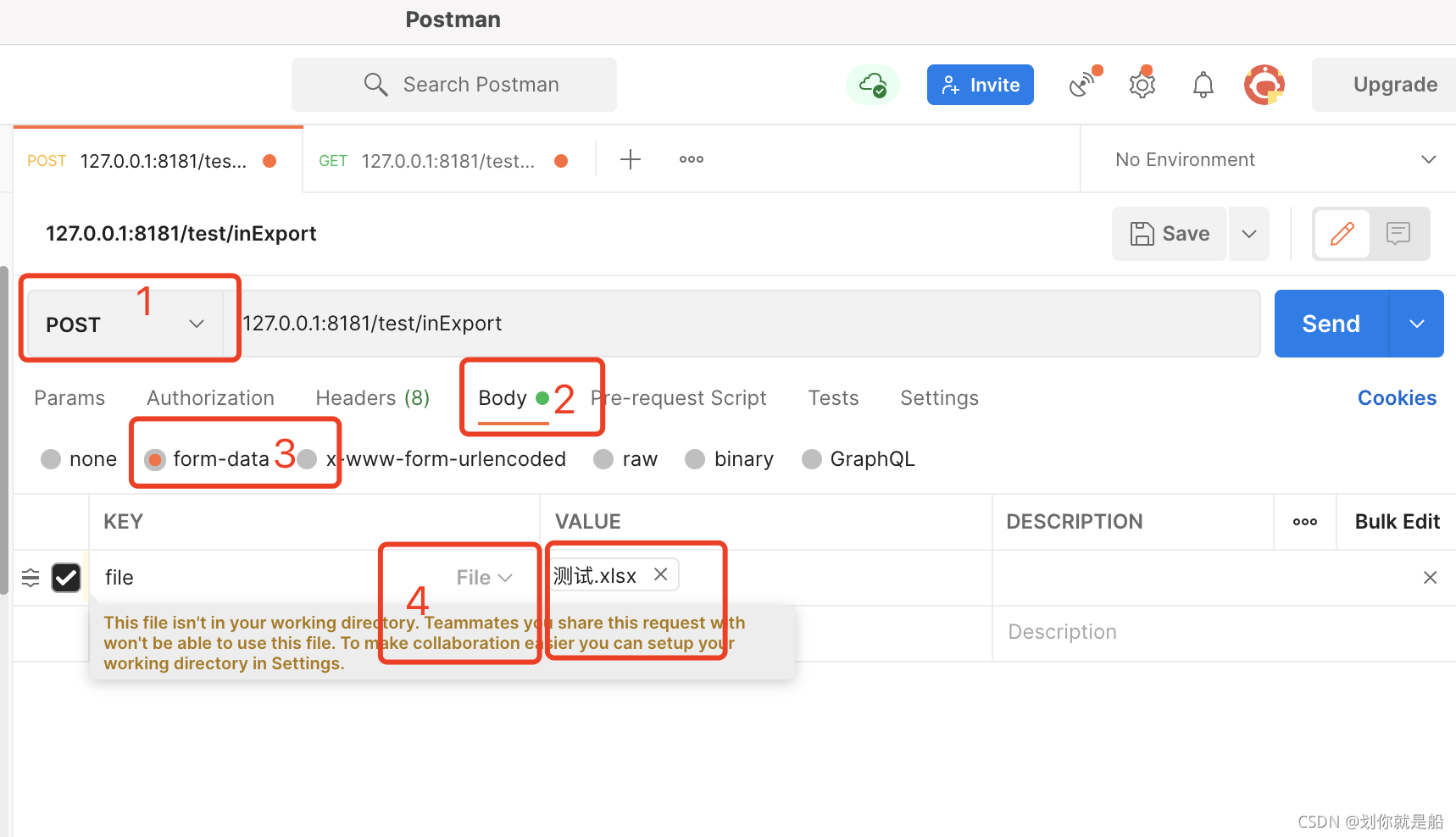Screen dimensions: 1456x837
Task: Select the none body type
Action: point(51,459)
